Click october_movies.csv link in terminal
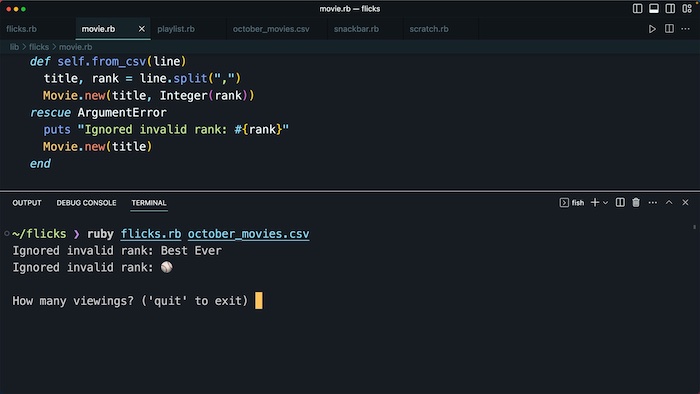This screenshot has height=394, width=700. tap(248, 234)
